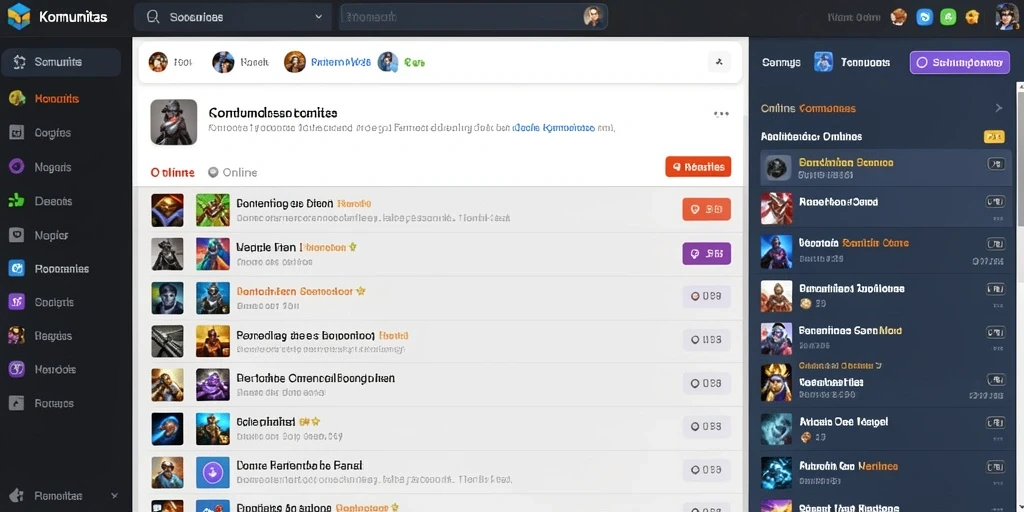Click the blue icon beside Tonnuoets
Viewport: 1024px width, 512px height.
[824, 62]
